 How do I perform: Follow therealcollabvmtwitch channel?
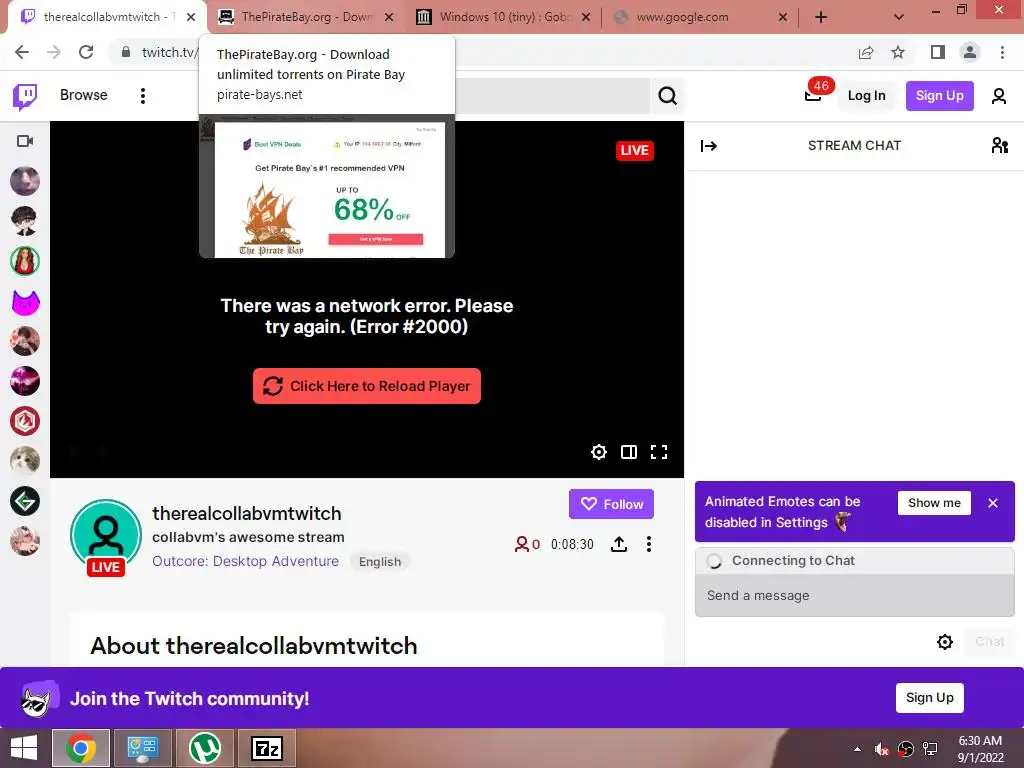(x=611, y=504)
